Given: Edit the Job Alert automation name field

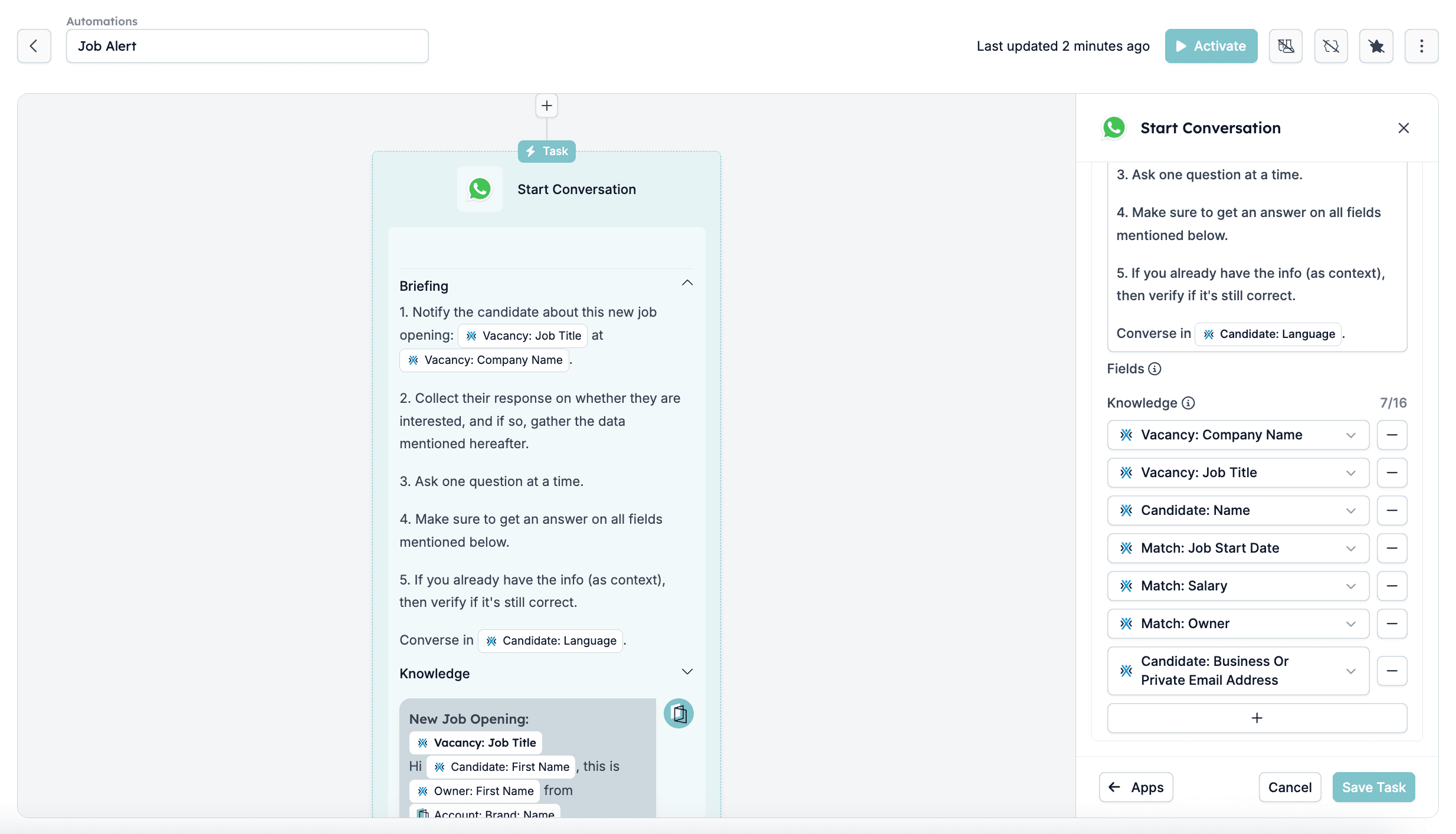Looking at the screenshot, I should [x=247, y=46].
